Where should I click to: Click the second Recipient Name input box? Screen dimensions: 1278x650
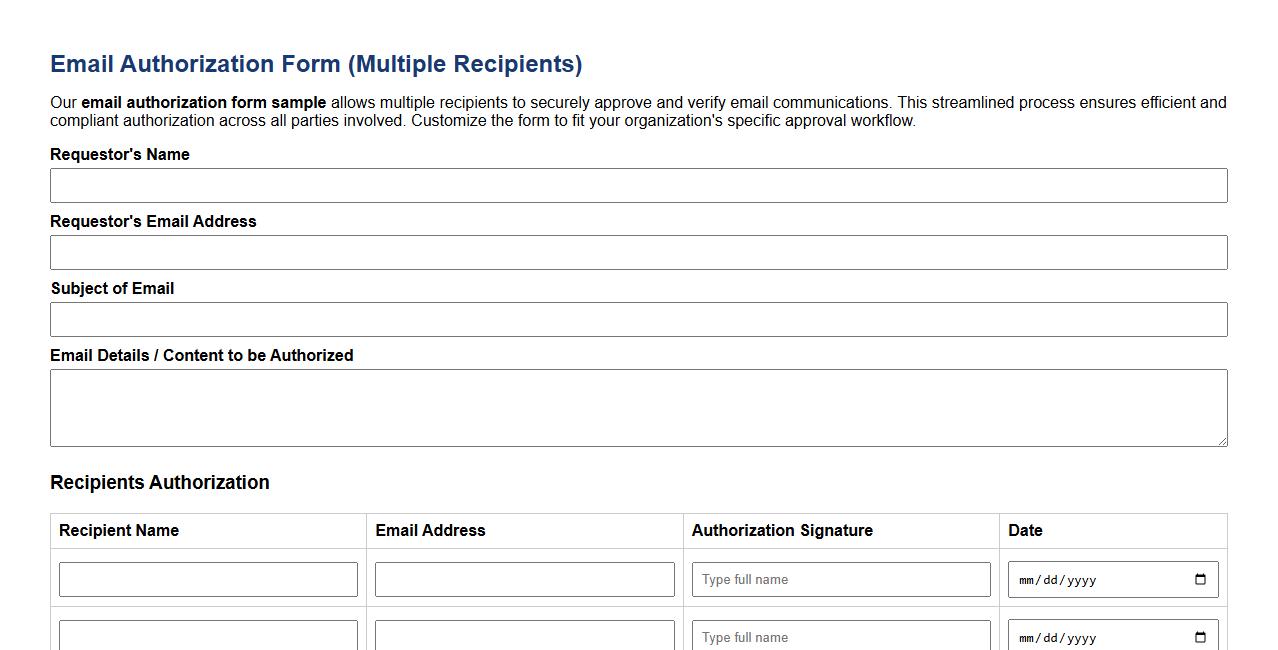click(x=208, y=637)
